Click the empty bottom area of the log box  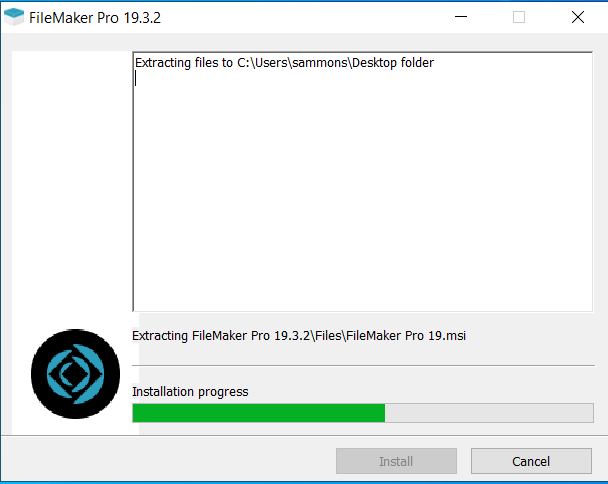363,271
